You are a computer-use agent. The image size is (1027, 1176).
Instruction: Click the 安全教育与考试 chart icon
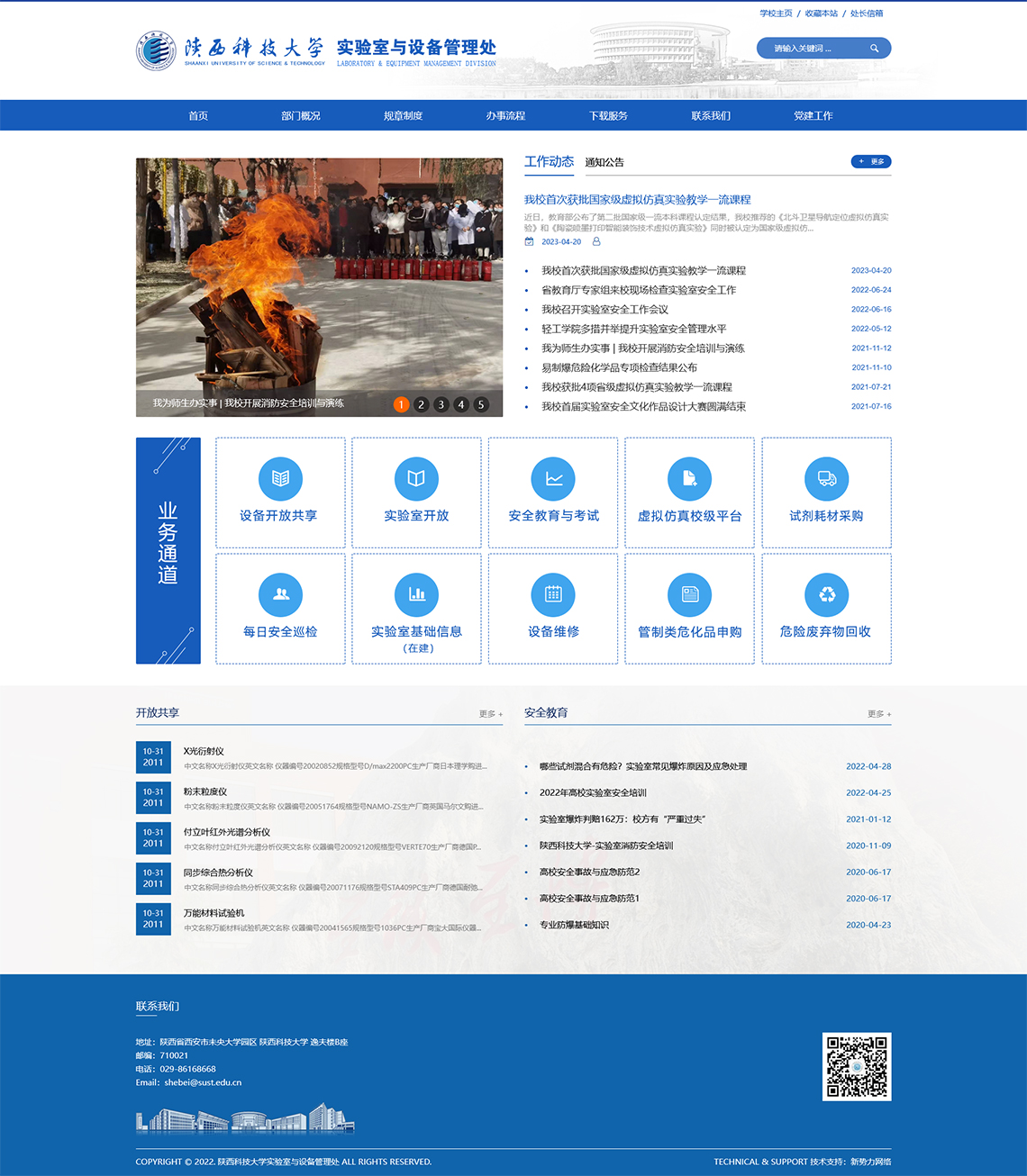point(553,478)
